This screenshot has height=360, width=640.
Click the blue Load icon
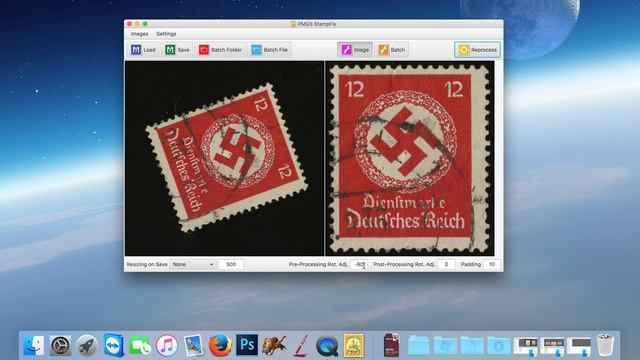pos(136,50)
